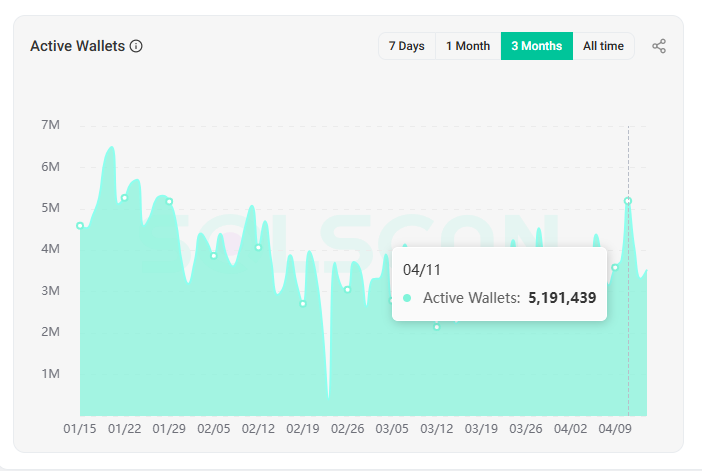This screenshot has width=702, height=471.
Task: Click the data point marker above 01/15
Action: (x=80, y=225)
